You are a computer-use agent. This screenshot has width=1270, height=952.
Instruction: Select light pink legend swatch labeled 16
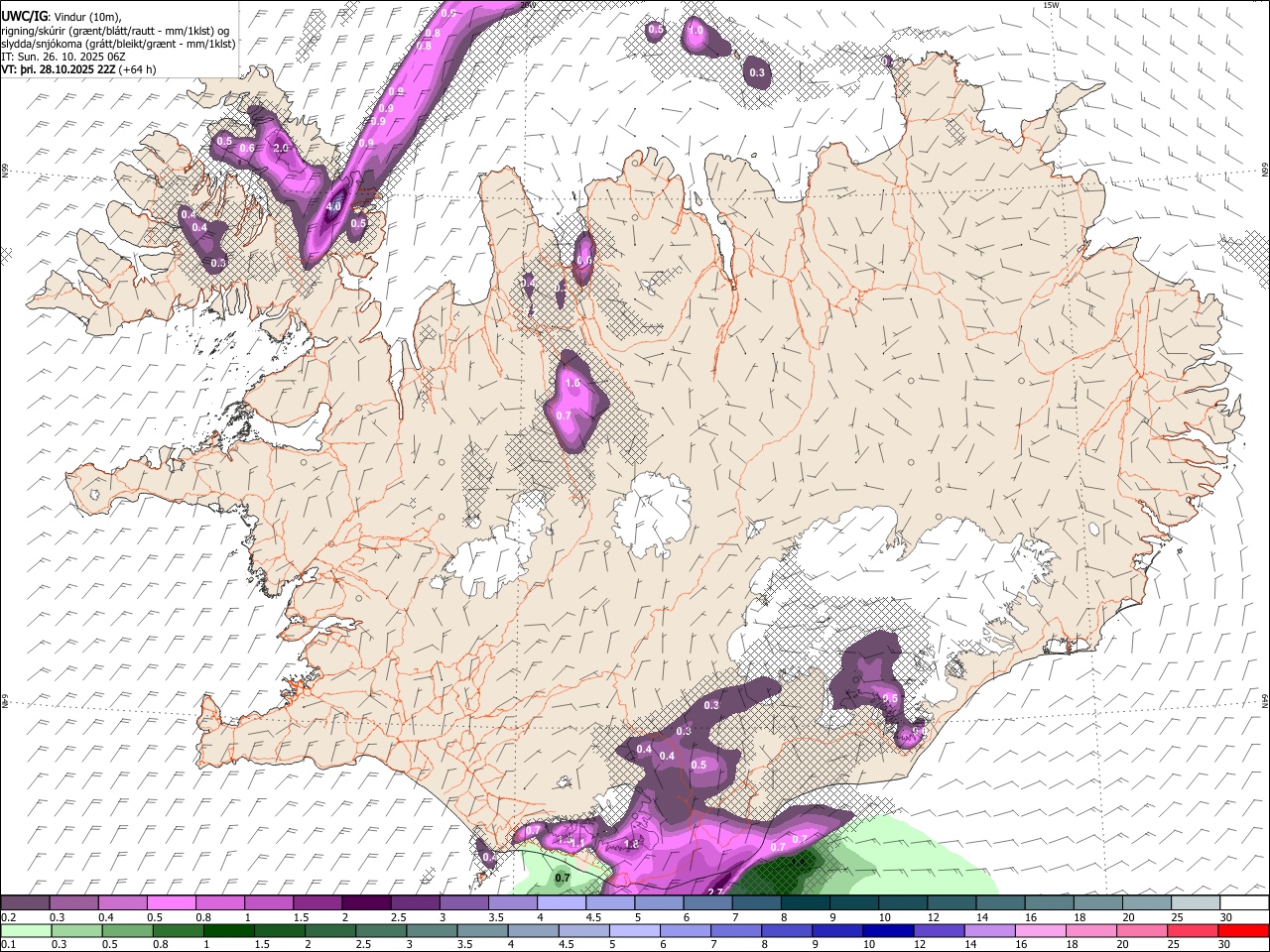tap(1041, 930)
